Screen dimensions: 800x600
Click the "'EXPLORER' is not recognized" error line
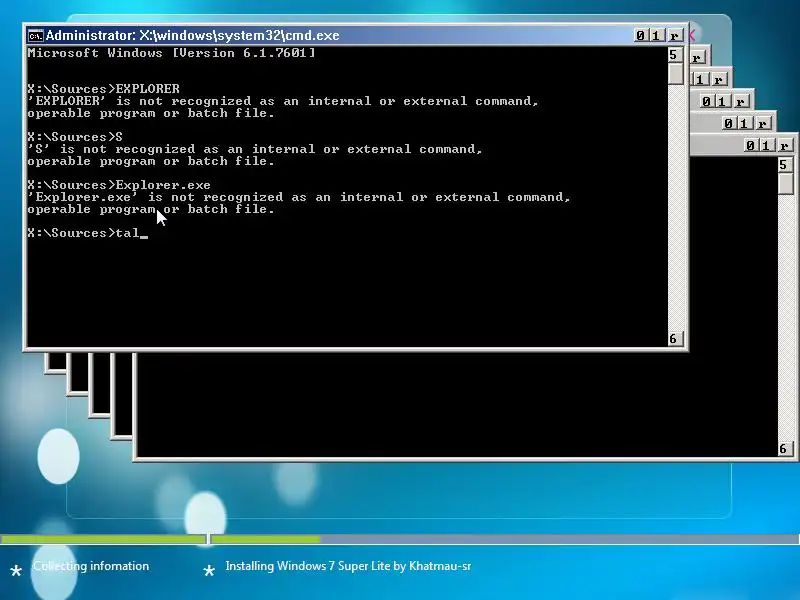(x=283, y=101)
